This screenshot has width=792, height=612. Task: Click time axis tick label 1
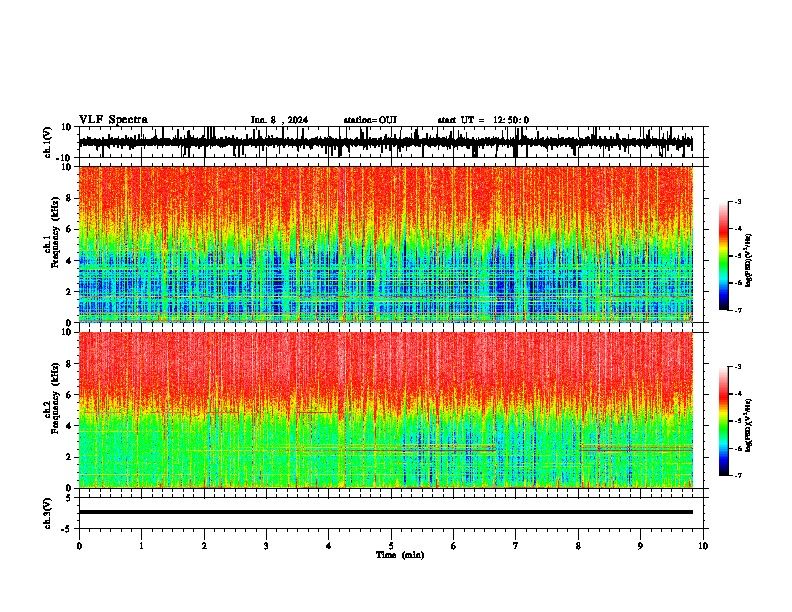pyautogui.click(x=141, y=546)
